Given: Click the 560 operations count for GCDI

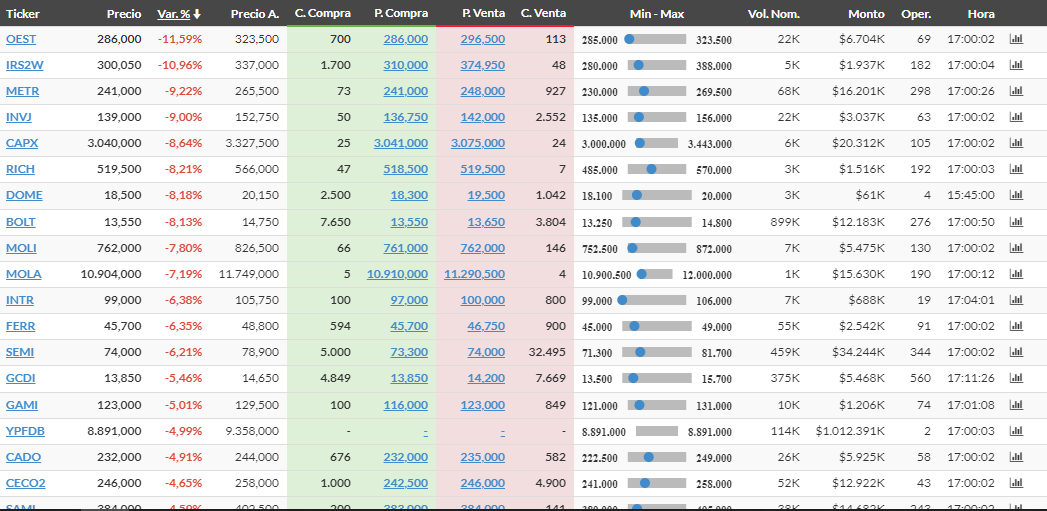Looking at the screenshot, I should (x=921, y=379).
